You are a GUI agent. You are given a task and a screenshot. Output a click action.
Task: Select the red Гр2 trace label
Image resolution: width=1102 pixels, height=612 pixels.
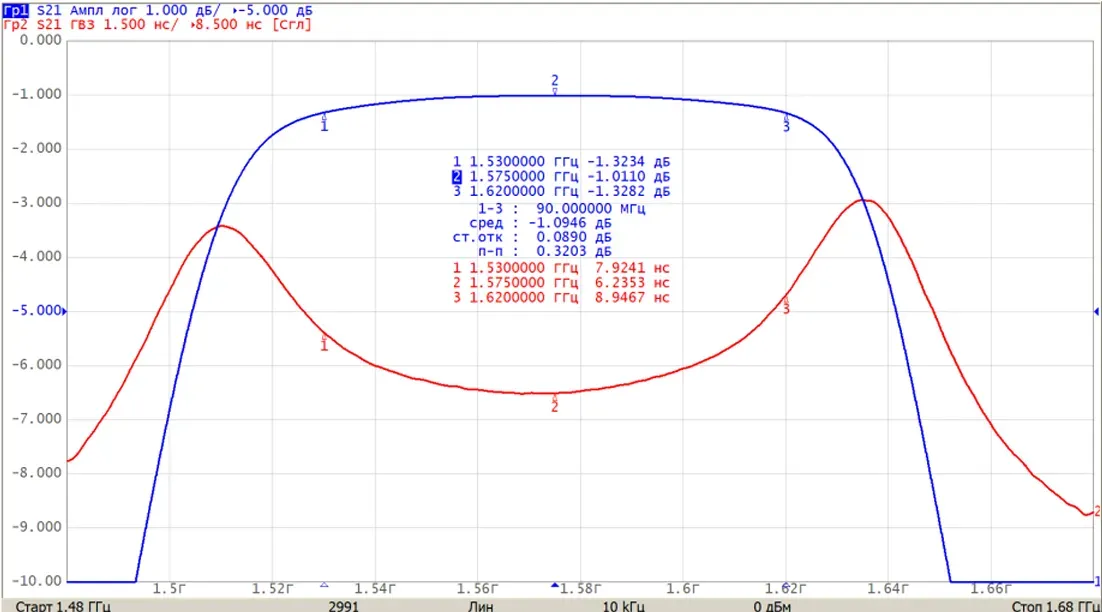[15, 25]
